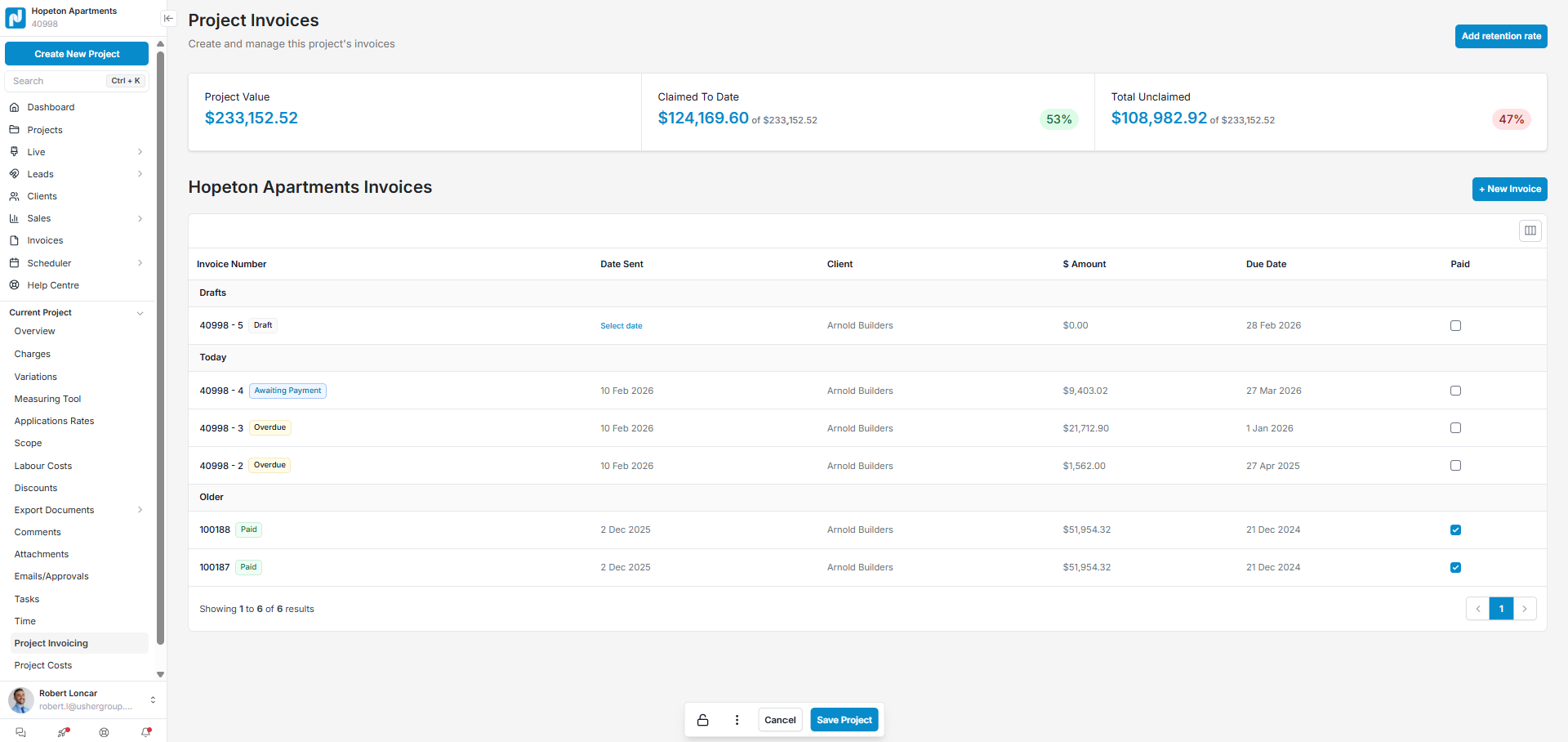Open the notifications bell icon
This screenshot has height=742, width=1568.
coord(146,732)
